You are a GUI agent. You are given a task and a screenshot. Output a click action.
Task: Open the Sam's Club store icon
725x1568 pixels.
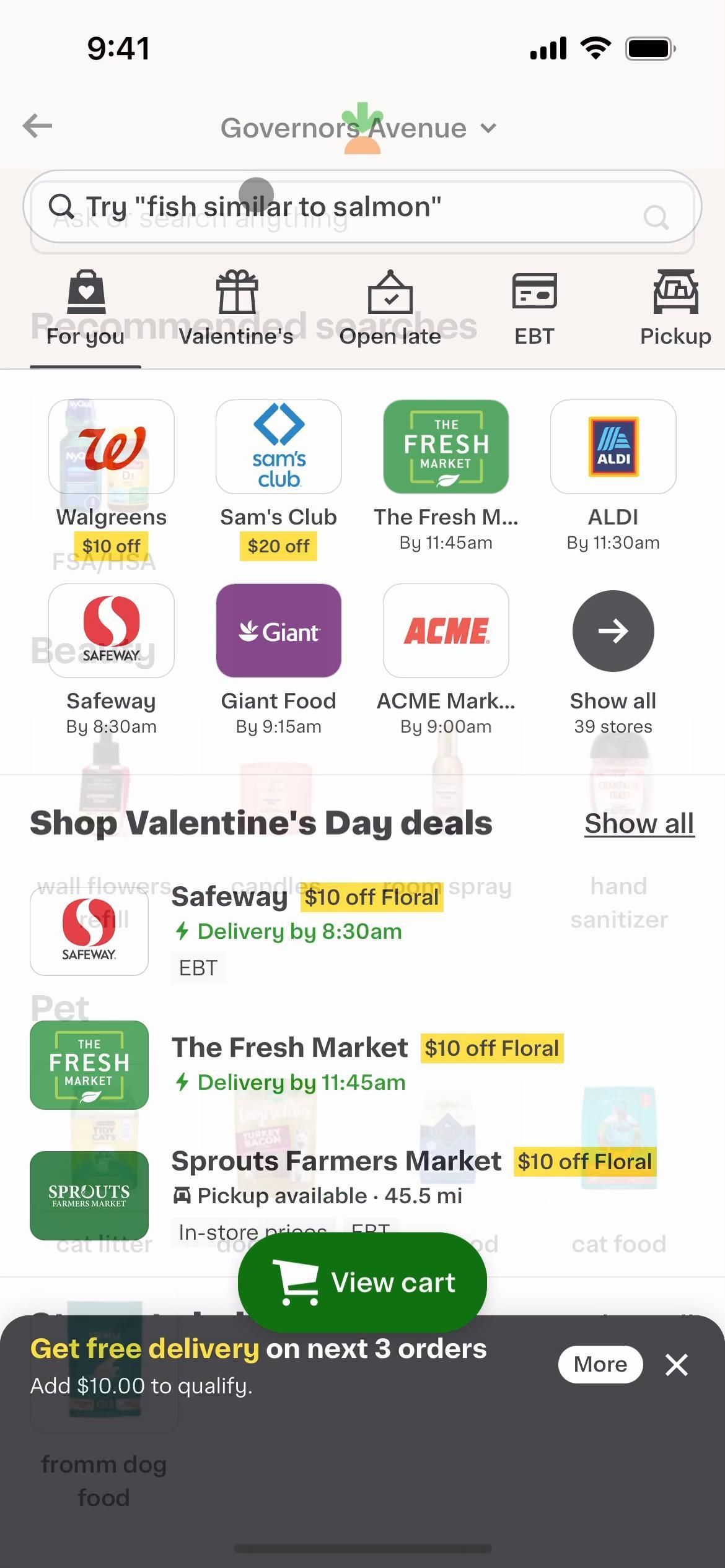[x=279, y=446]
